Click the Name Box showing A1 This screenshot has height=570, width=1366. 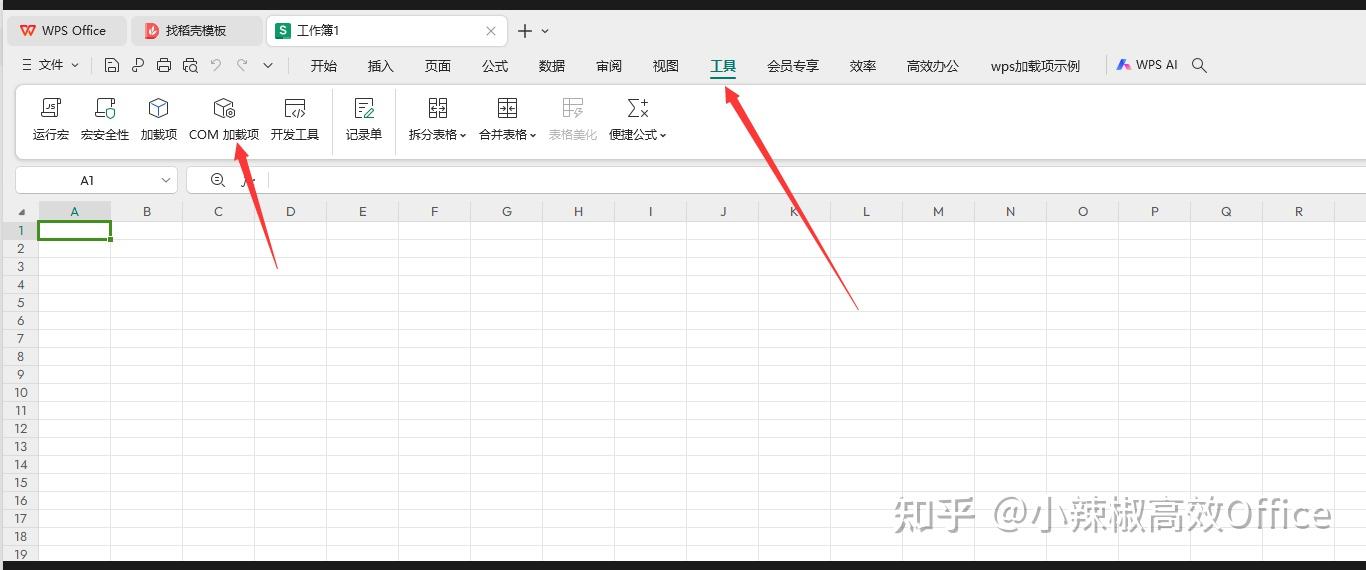pos(87,180)
